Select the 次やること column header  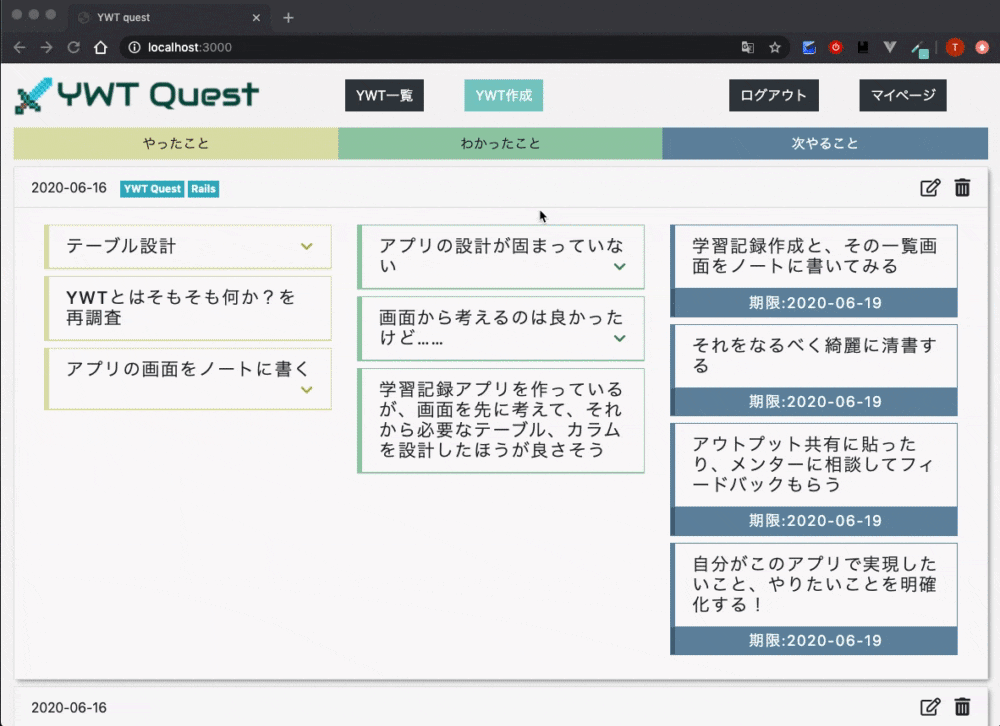[x=825, y=143]
